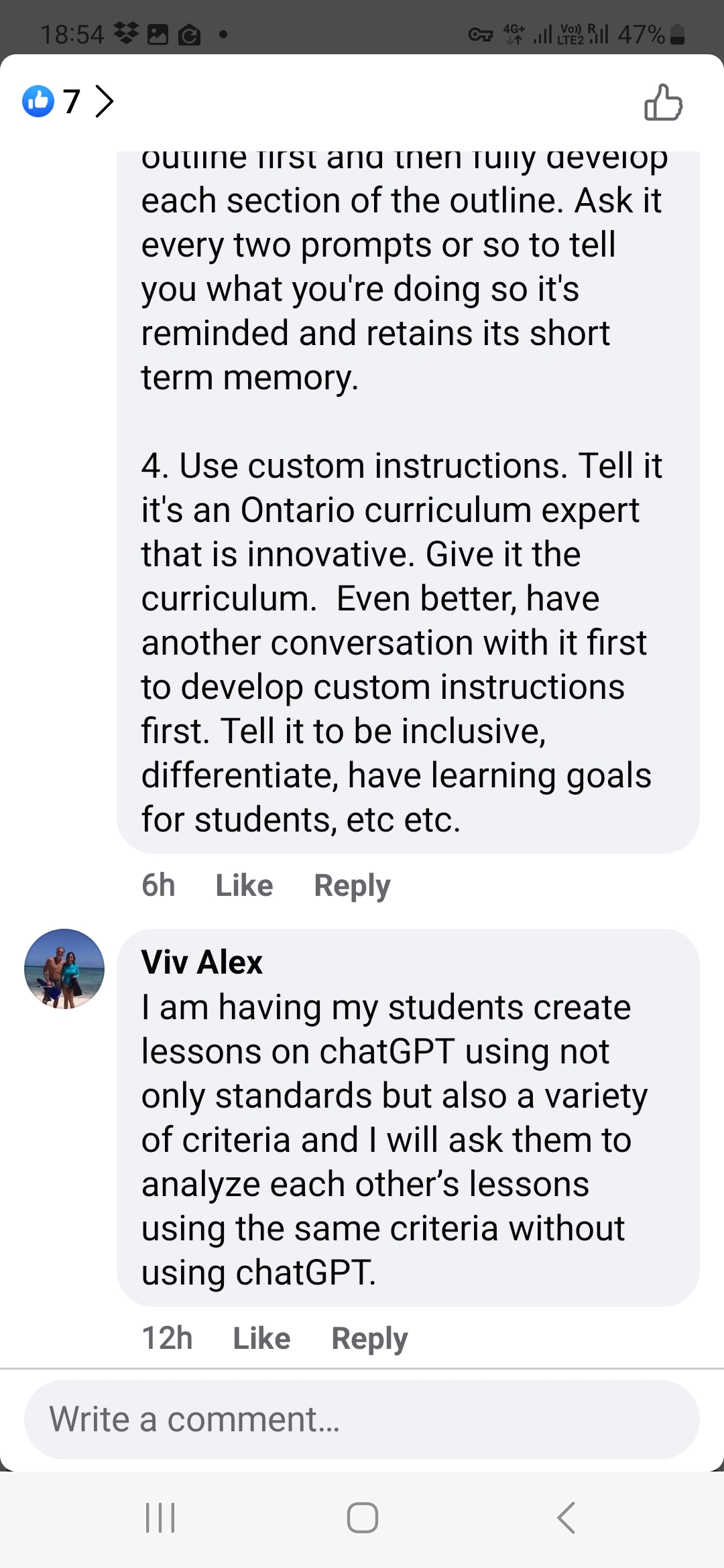
Task: Reply to Viv Alex's comment
Action: point(369,1338)
